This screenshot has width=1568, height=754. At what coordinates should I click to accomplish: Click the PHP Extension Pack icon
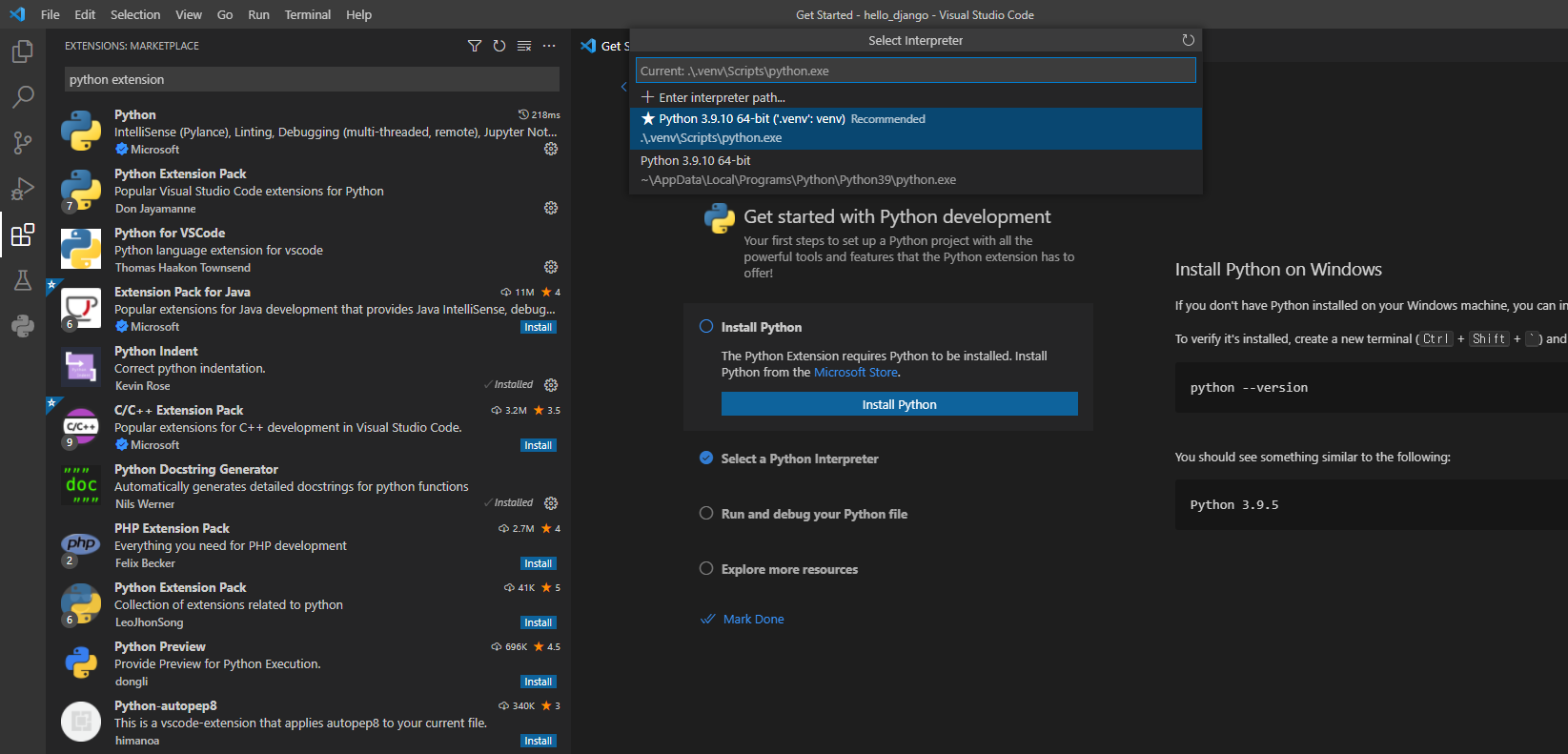(81, 545)
